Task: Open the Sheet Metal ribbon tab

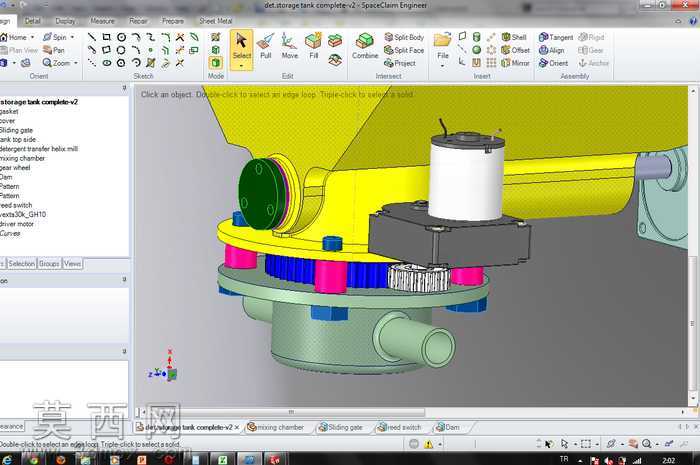Action: pyautogui.click(x=215, y=21)
